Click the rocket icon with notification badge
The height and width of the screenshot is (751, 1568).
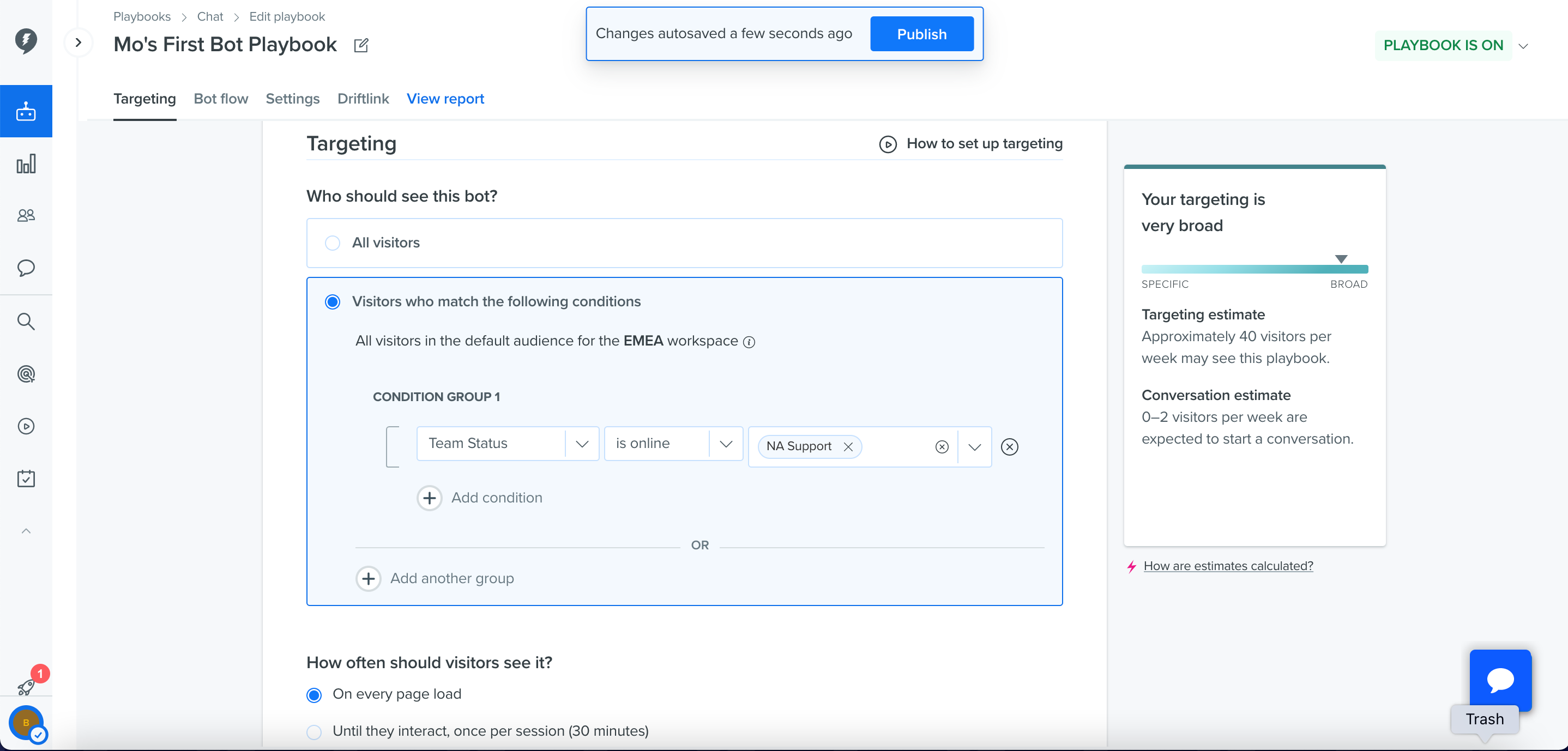point(27,687)
